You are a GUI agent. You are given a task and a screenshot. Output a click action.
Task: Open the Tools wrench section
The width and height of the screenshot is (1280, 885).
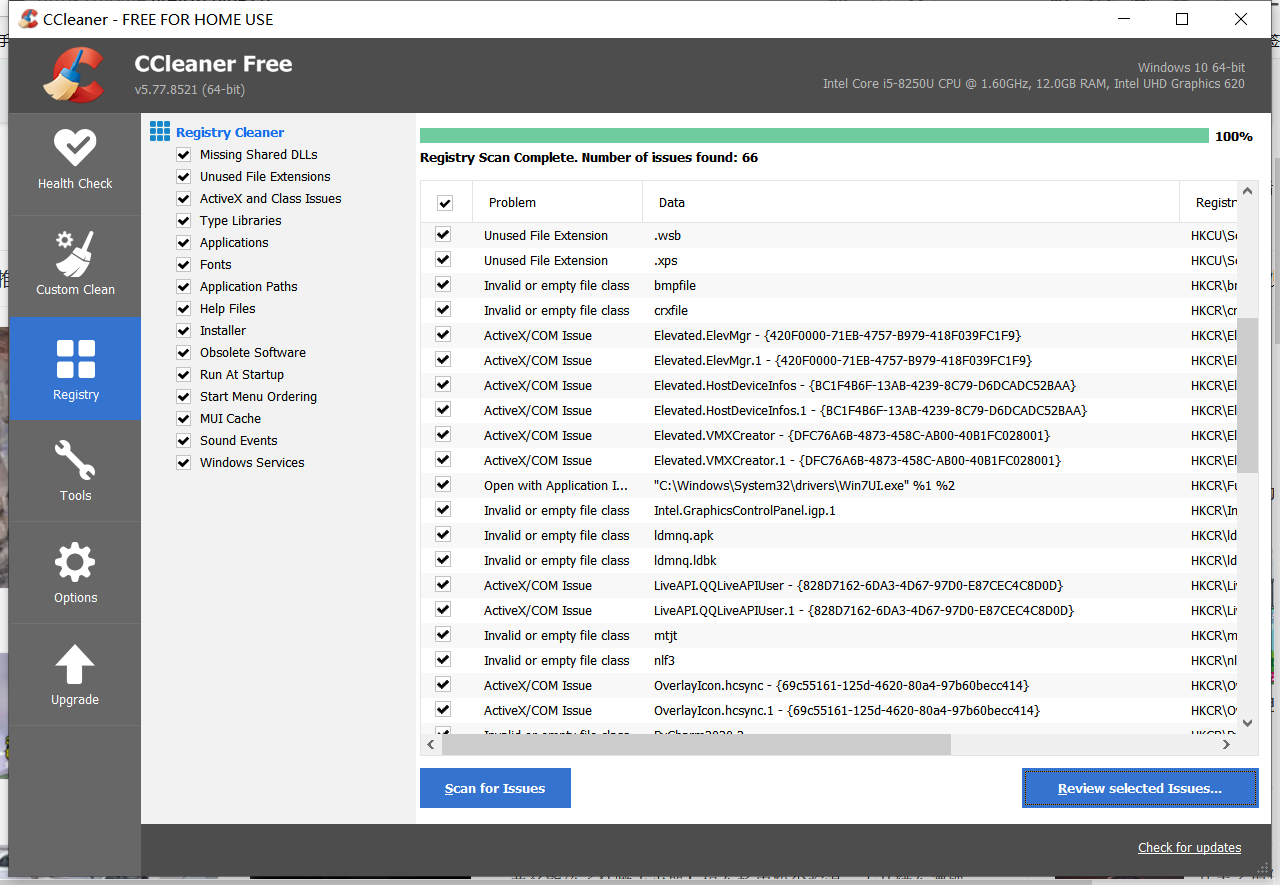75,471
